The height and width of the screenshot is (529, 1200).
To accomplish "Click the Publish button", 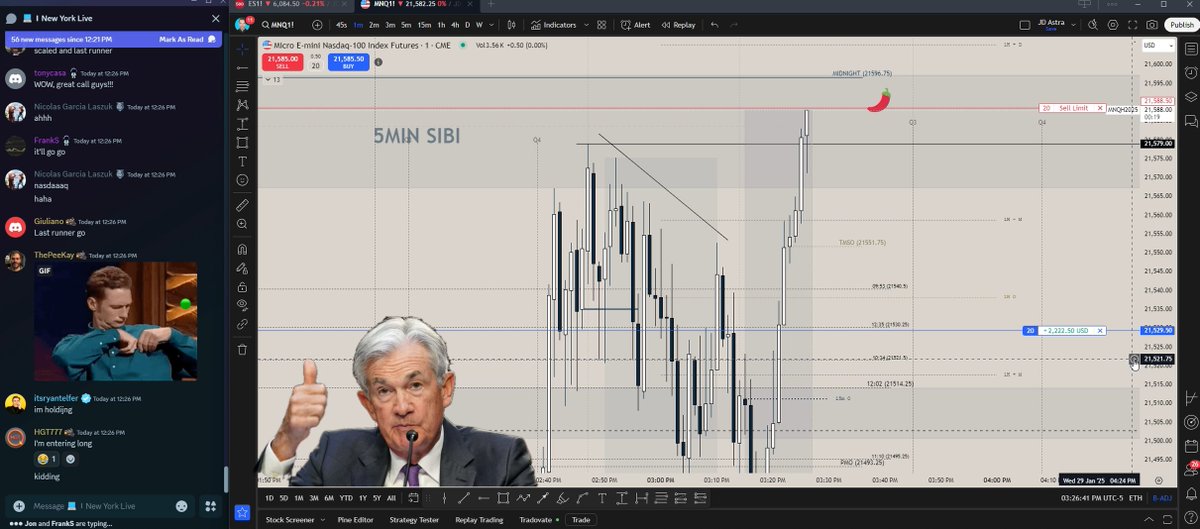I will point(1181,25).
